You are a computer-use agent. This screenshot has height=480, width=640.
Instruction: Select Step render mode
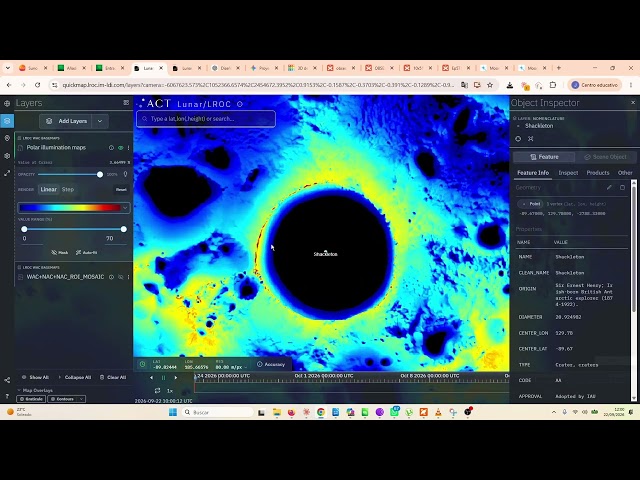click(x=68, y=189)
